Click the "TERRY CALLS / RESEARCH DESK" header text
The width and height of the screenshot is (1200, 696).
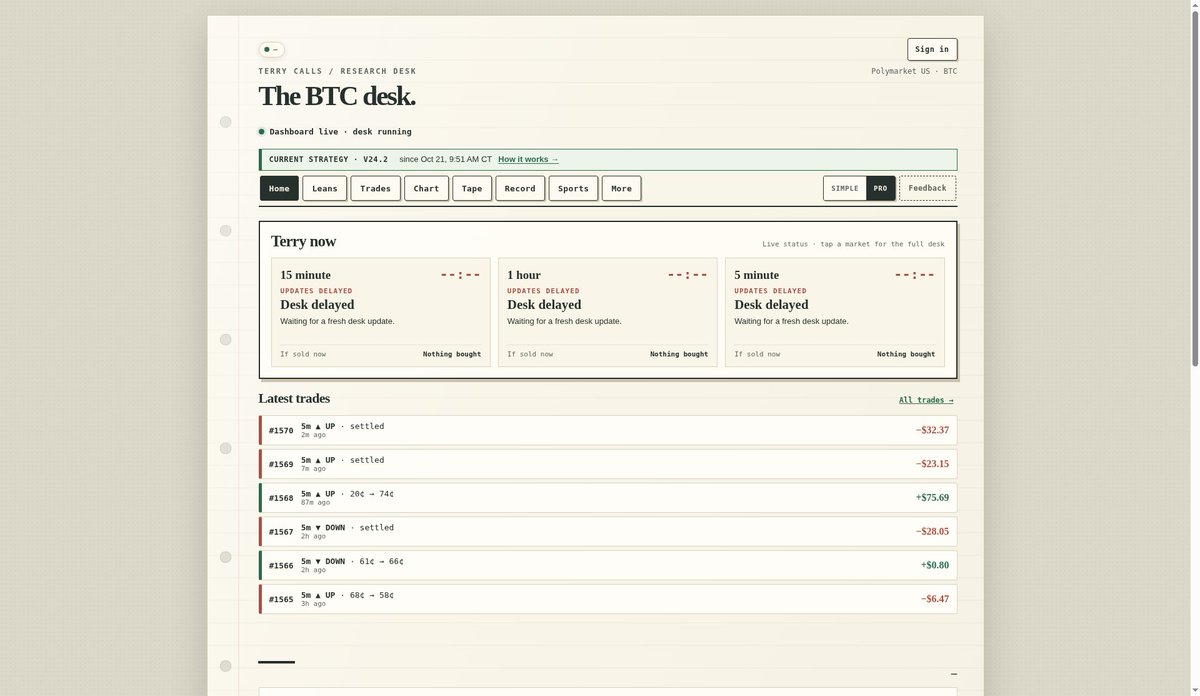pos(337,71)
